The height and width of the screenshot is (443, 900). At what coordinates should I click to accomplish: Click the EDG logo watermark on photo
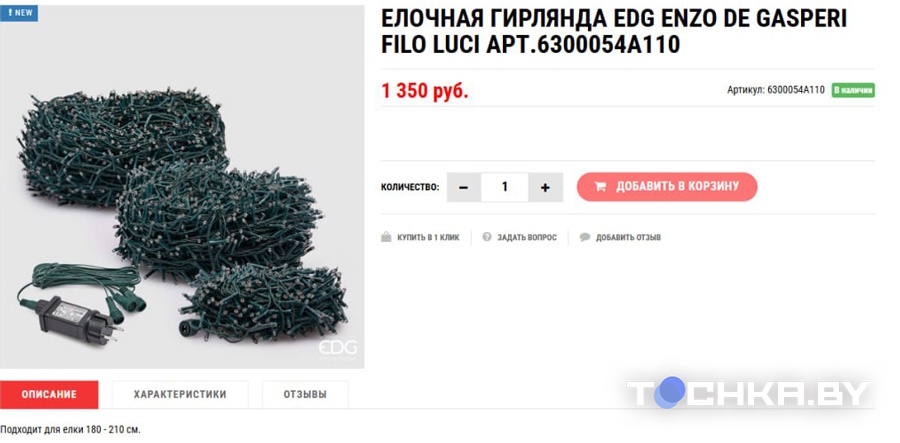[x=338, y=348]
